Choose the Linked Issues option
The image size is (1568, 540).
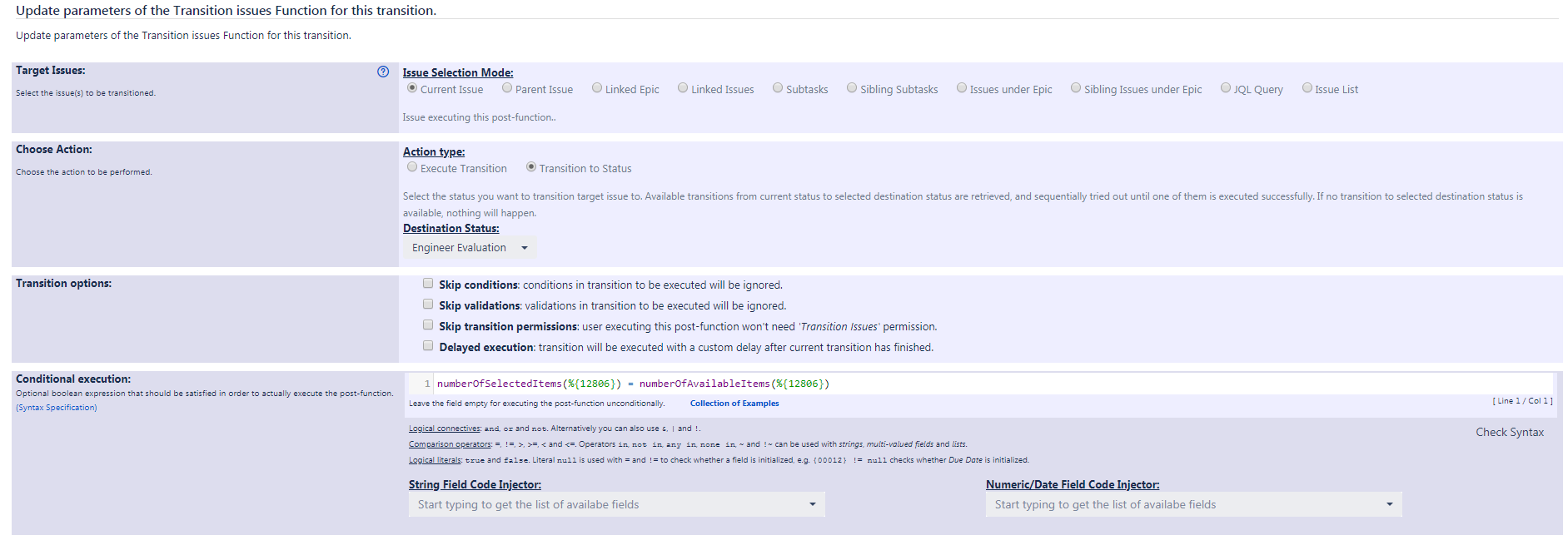[x=683, y=88]
